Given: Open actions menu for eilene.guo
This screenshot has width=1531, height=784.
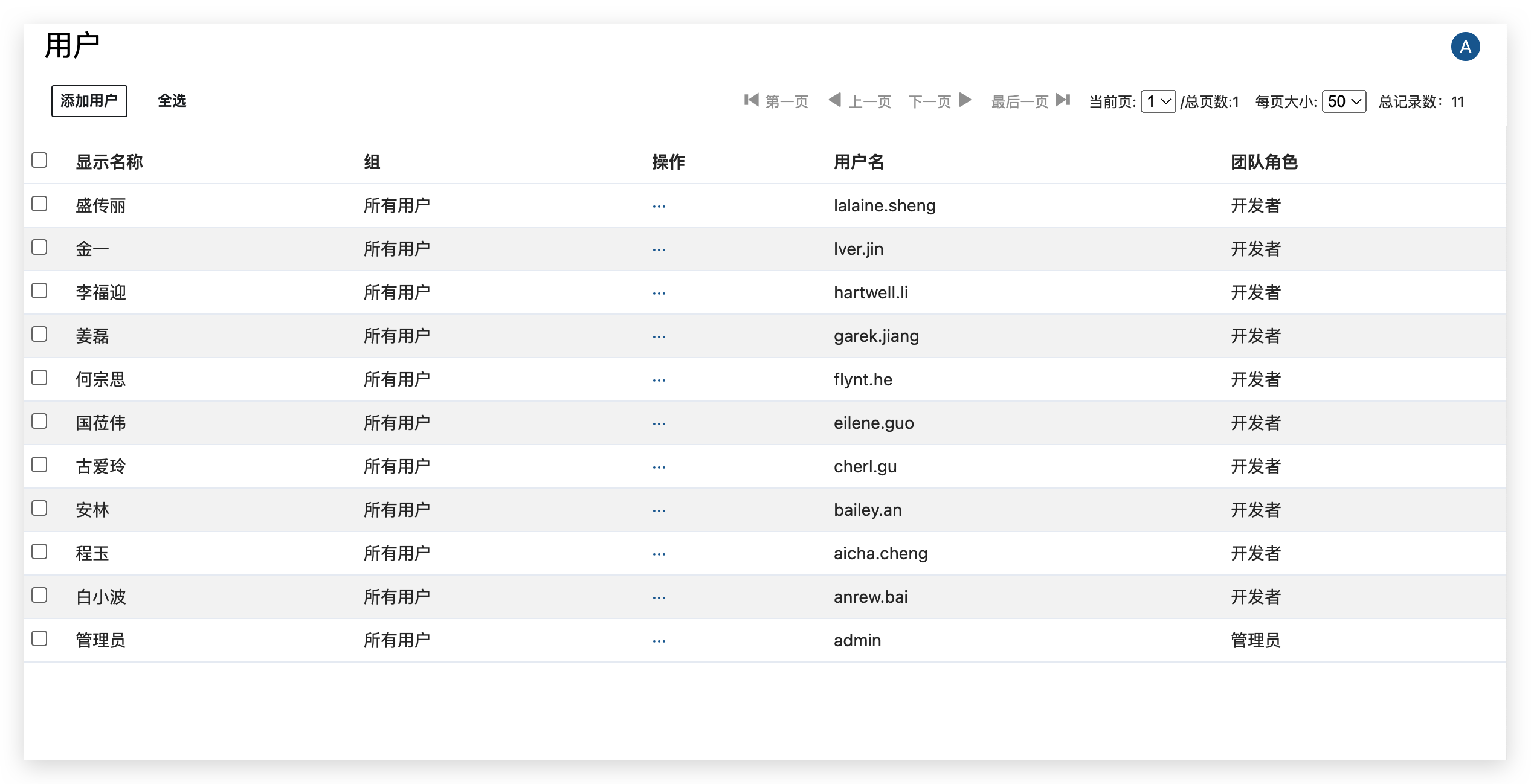Looking at the screenshot, I should (659, 424).
